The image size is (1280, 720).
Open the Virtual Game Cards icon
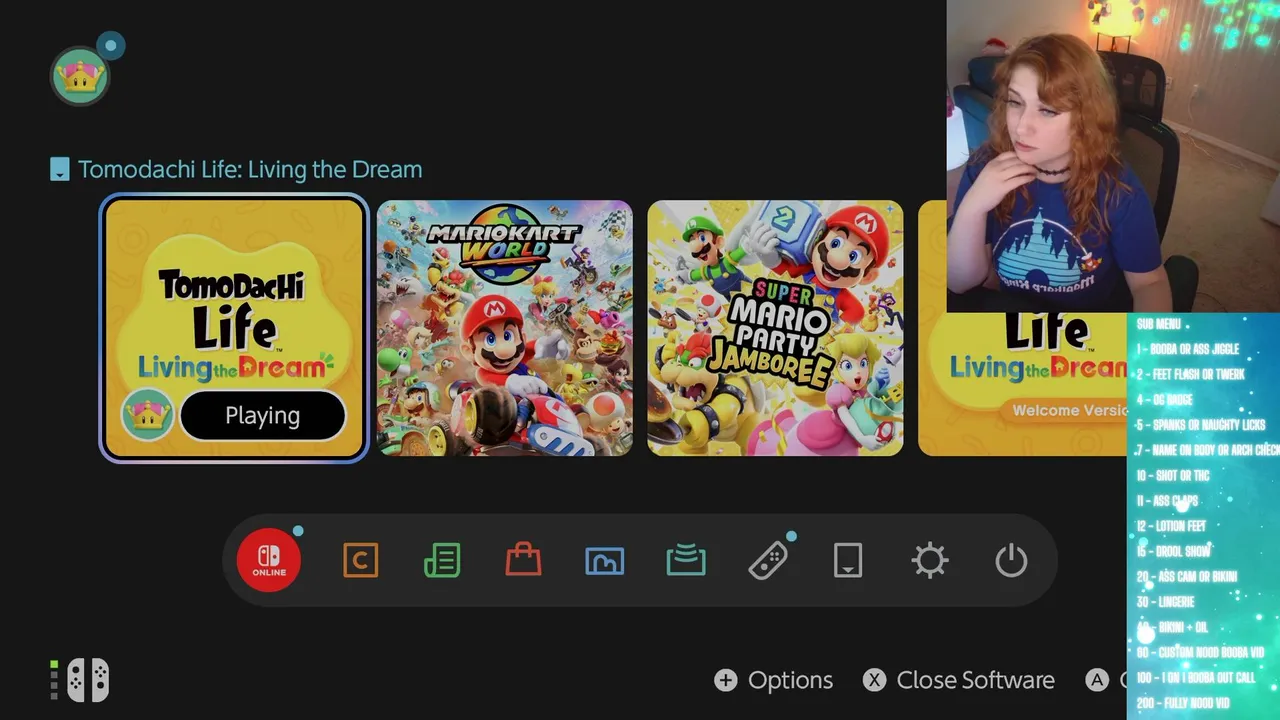click(848, 560)
